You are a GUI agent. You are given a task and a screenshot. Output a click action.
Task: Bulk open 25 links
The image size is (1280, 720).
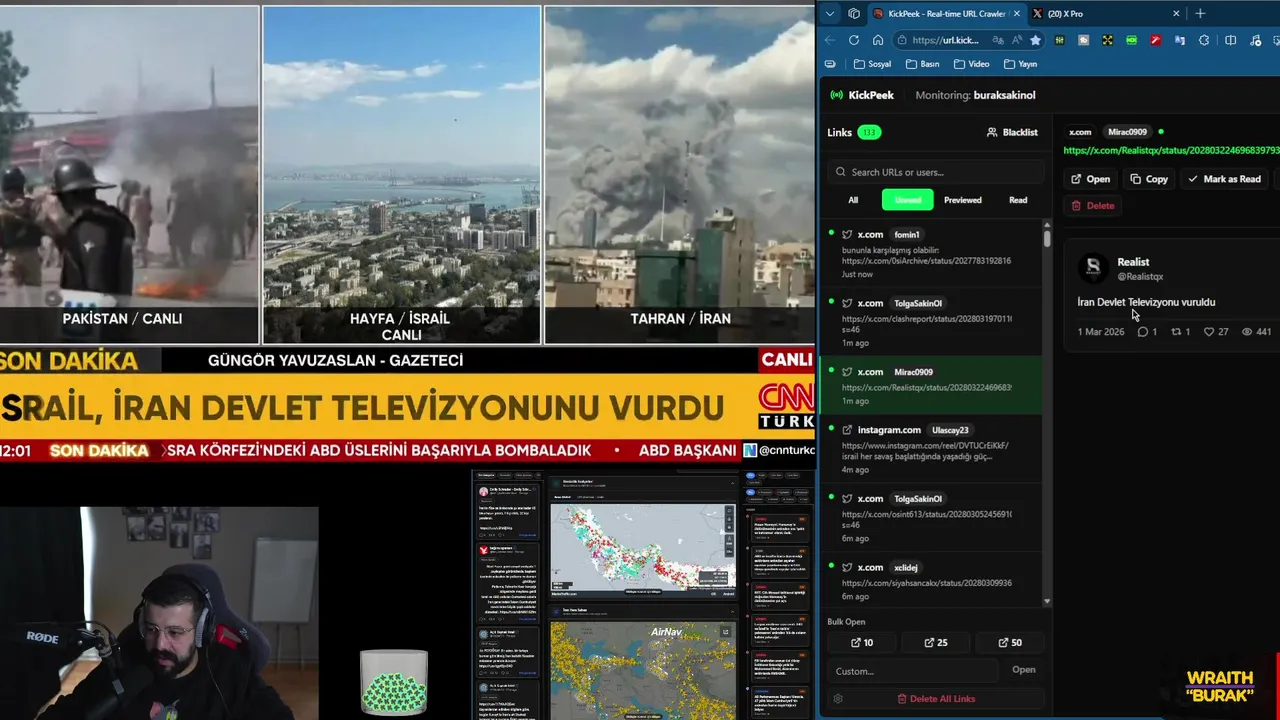pyautogui.click(x=936, y=643)
